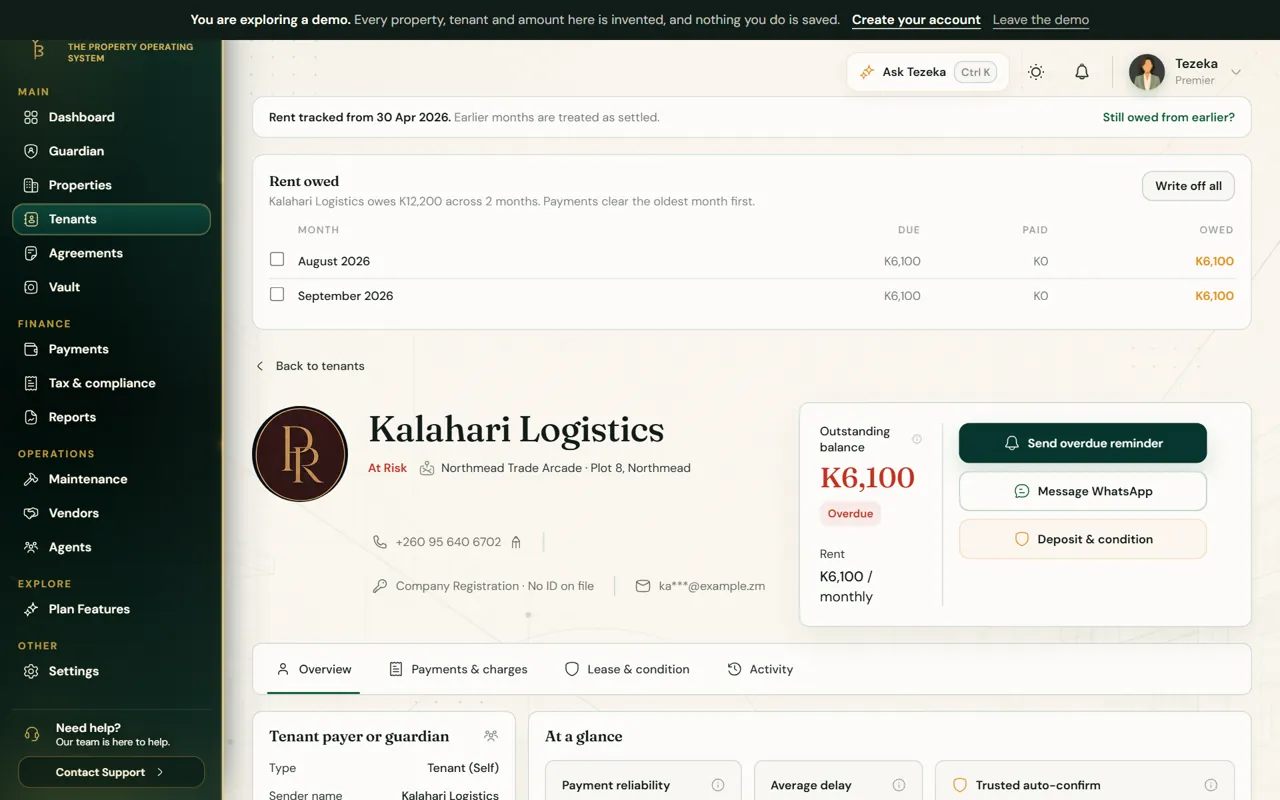The height and width of the screenshot is (800, 1280).
Task: Click Contact Support button
Action: coord(111,772)
